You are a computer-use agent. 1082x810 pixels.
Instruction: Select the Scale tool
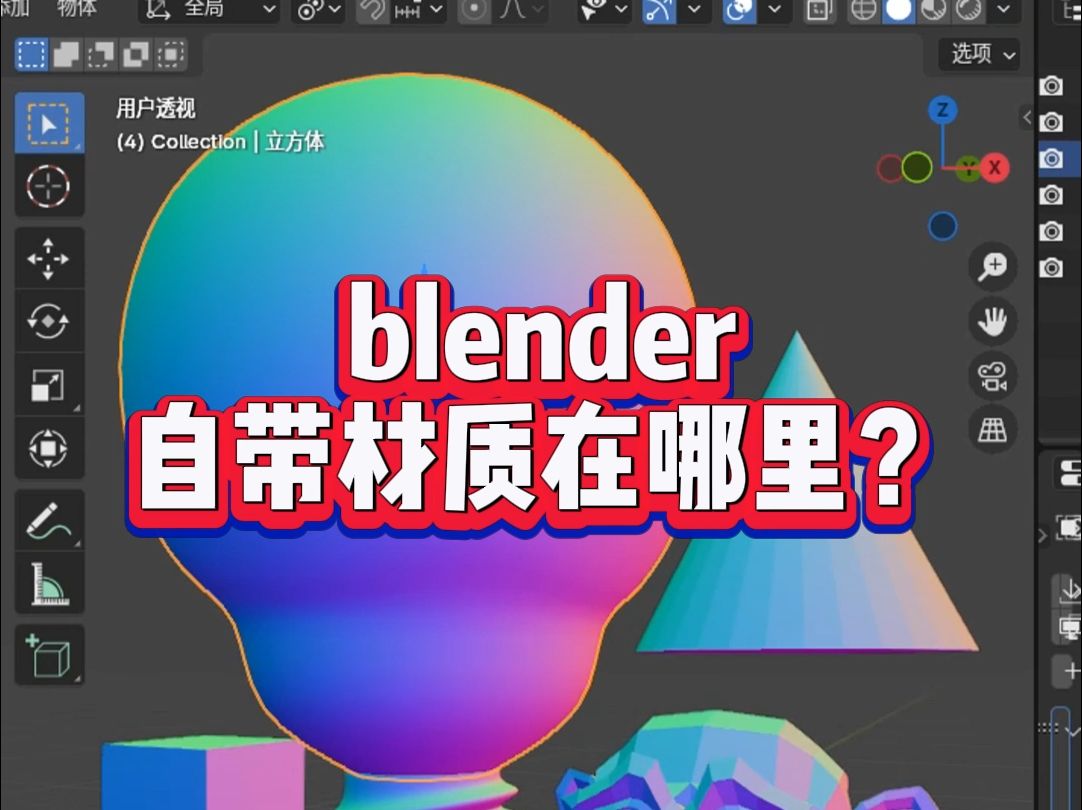point(50,387)
